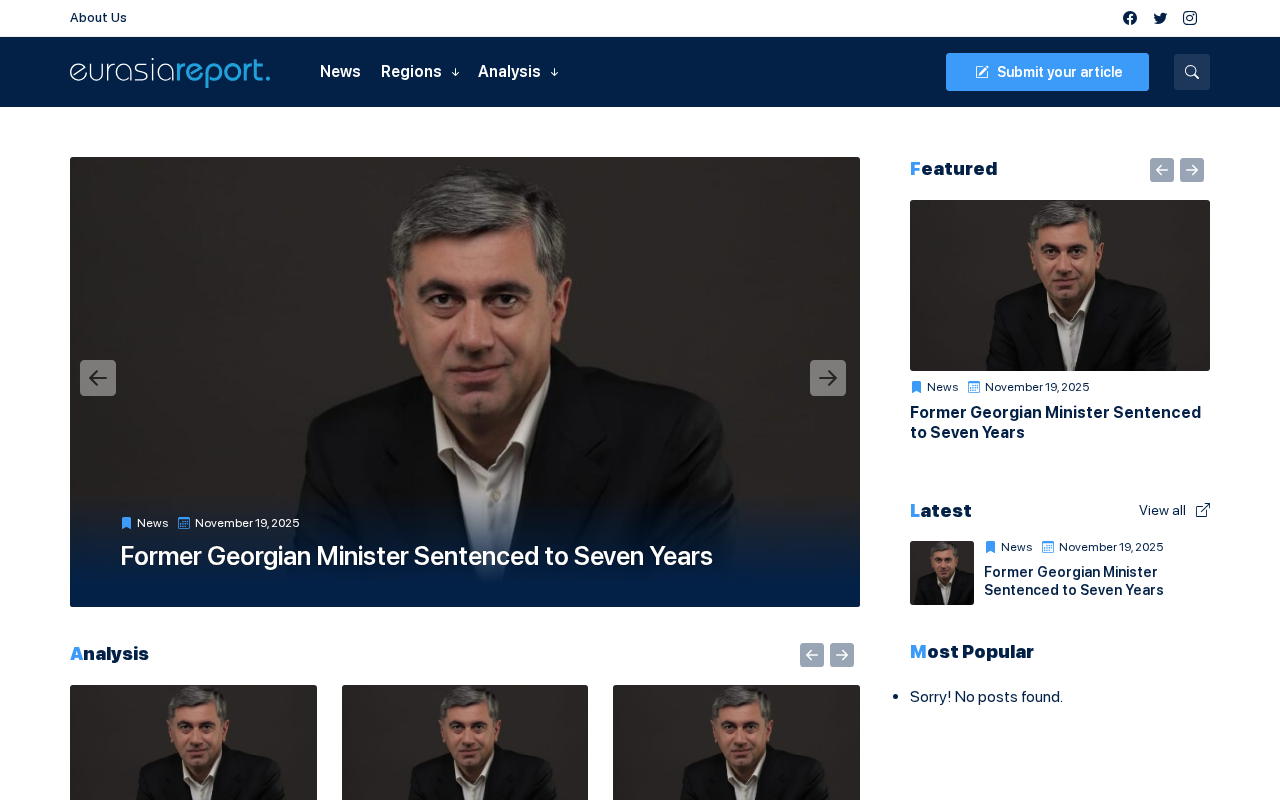Expand the Analysis dropdown menu
The image size is (1280, 800).
pyautogui.click(x=518, y=72)
